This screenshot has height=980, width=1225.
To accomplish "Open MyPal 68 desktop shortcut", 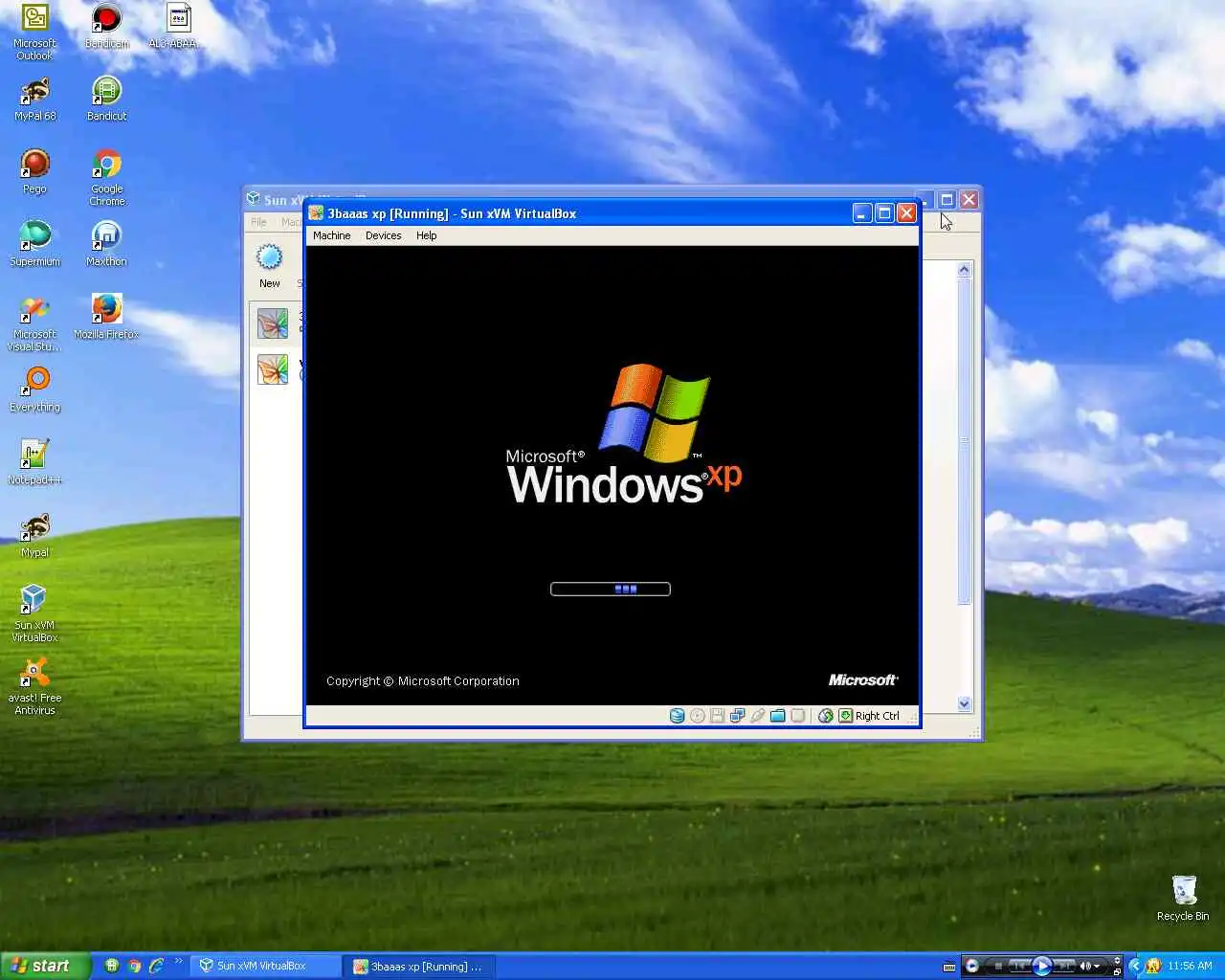I will (35, 100).
